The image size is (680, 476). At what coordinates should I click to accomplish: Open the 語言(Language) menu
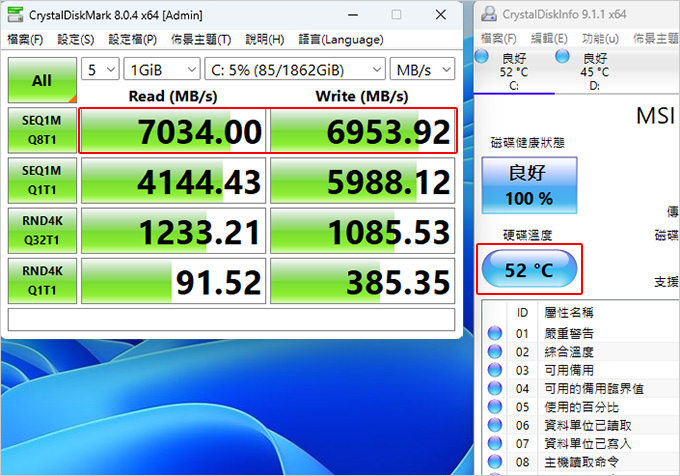coord(341,39)
